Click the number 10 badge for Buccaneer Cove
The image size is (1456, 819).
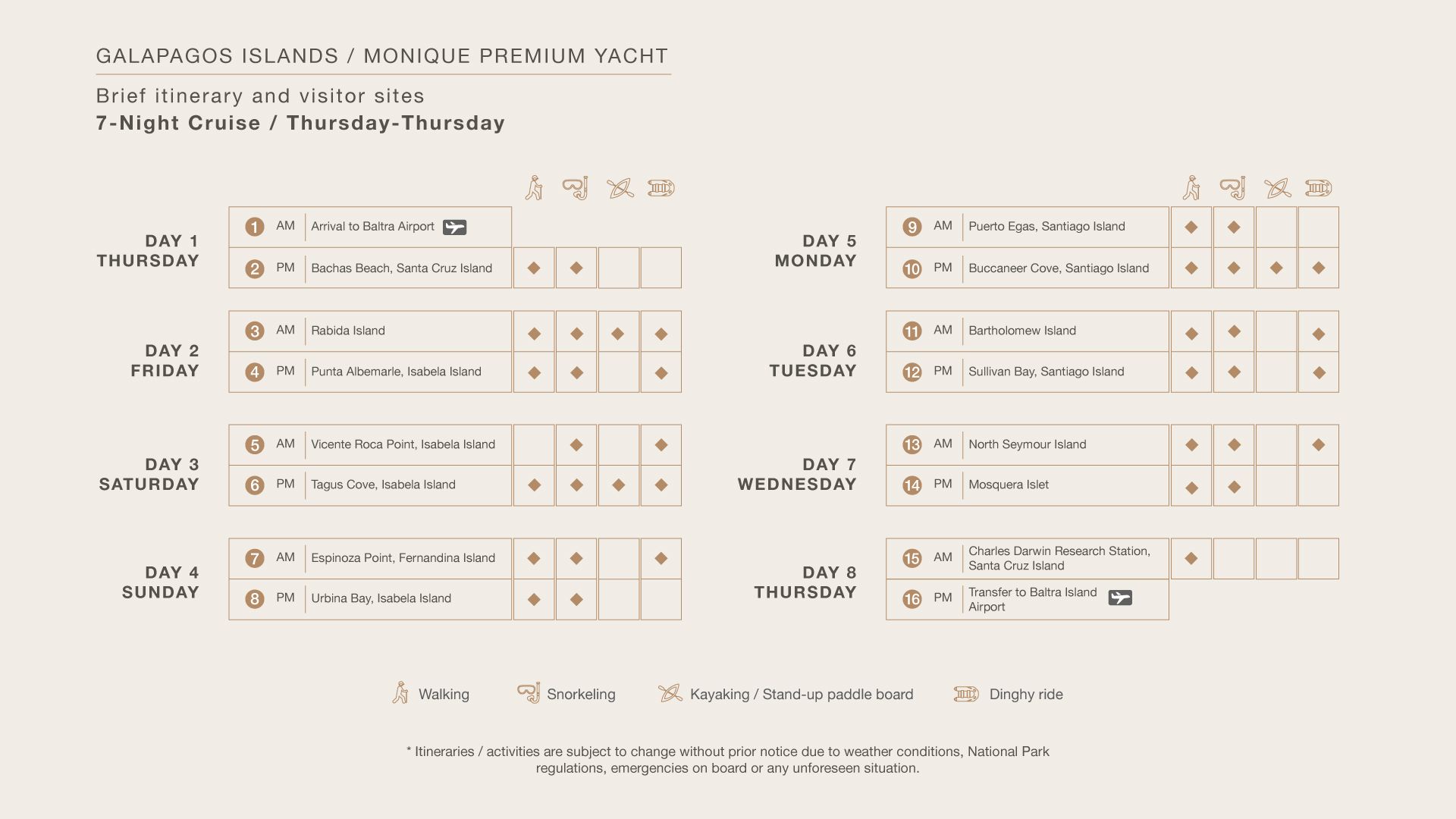(912, 269)
